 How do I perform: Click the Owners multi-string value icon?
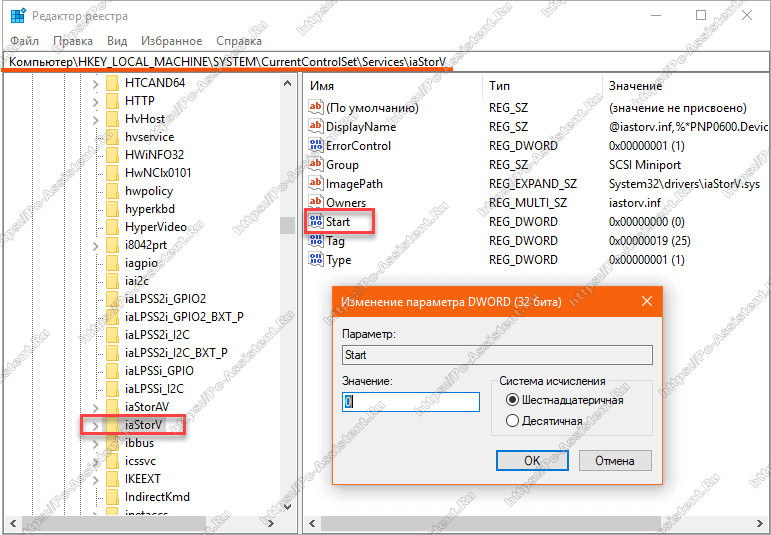click(315, 203)
